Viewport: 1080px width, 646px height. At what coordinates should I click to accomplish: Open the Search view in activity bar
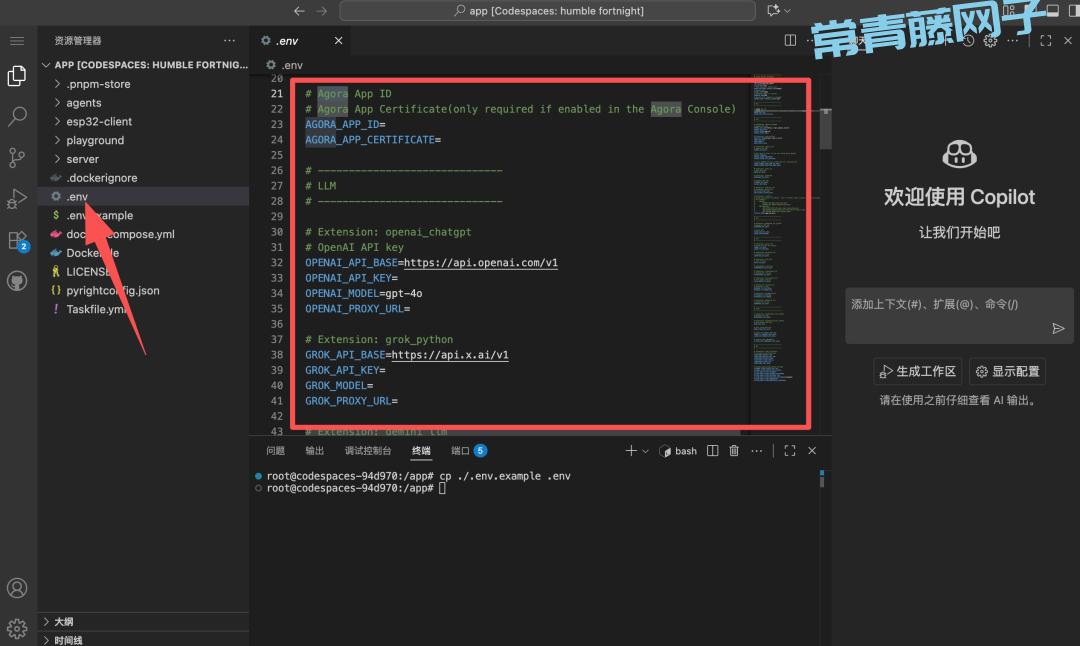click(17, 116)
